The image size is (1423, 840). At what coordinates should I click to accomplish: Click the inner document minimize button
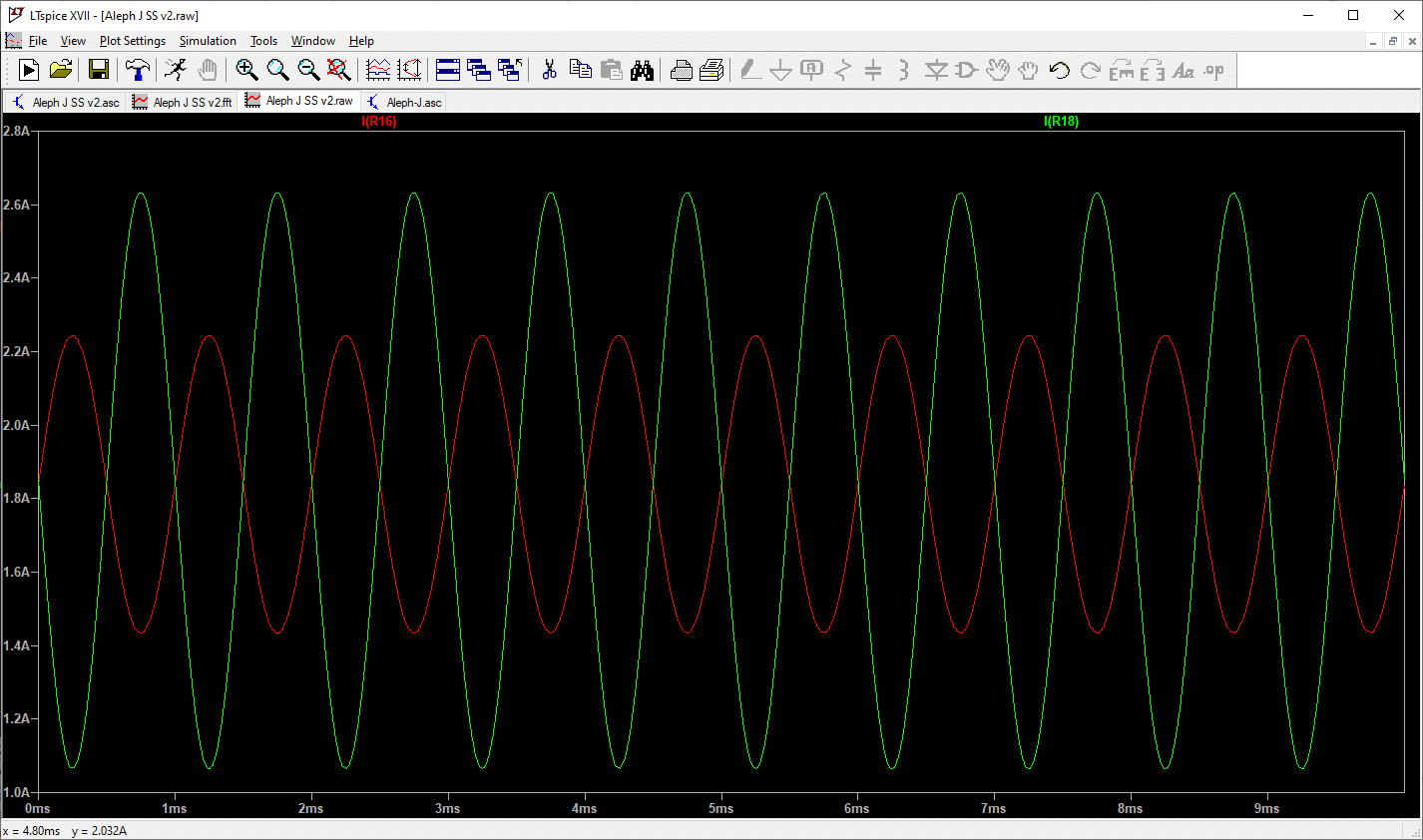coord(1374,41)
